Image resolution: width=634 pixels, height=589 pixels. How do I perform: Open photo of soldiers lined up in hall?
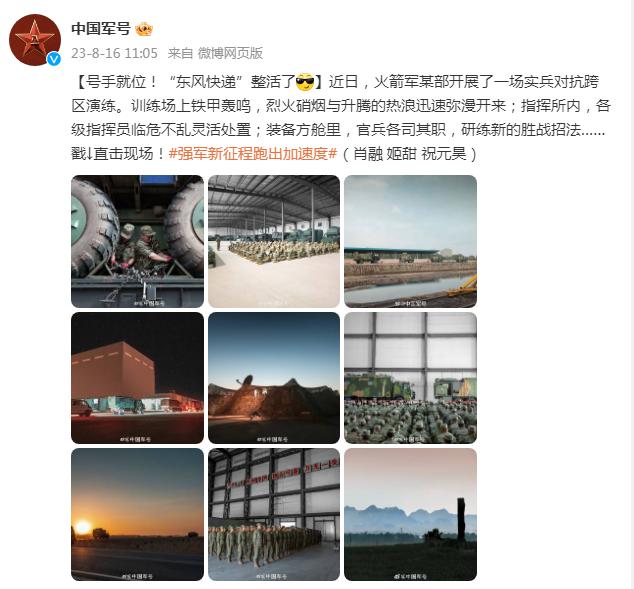274,515
